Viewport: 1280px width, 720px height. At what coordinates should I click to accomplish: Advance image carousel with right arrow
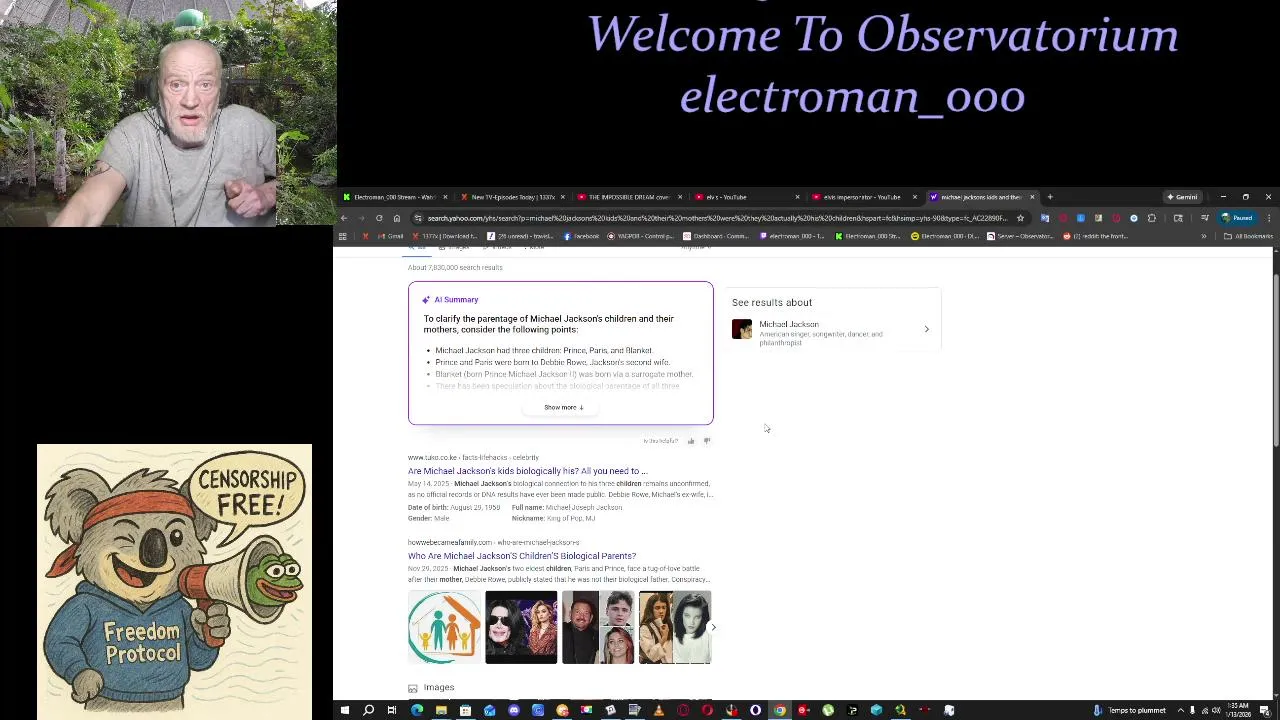tap(713, 627)
